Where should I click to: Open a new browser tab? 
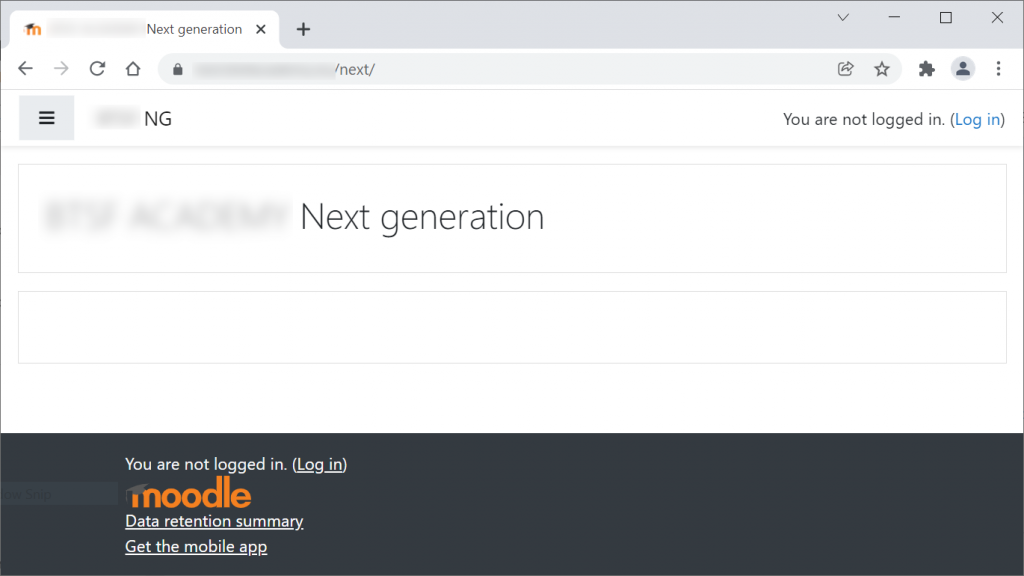(x=303, y=29)
